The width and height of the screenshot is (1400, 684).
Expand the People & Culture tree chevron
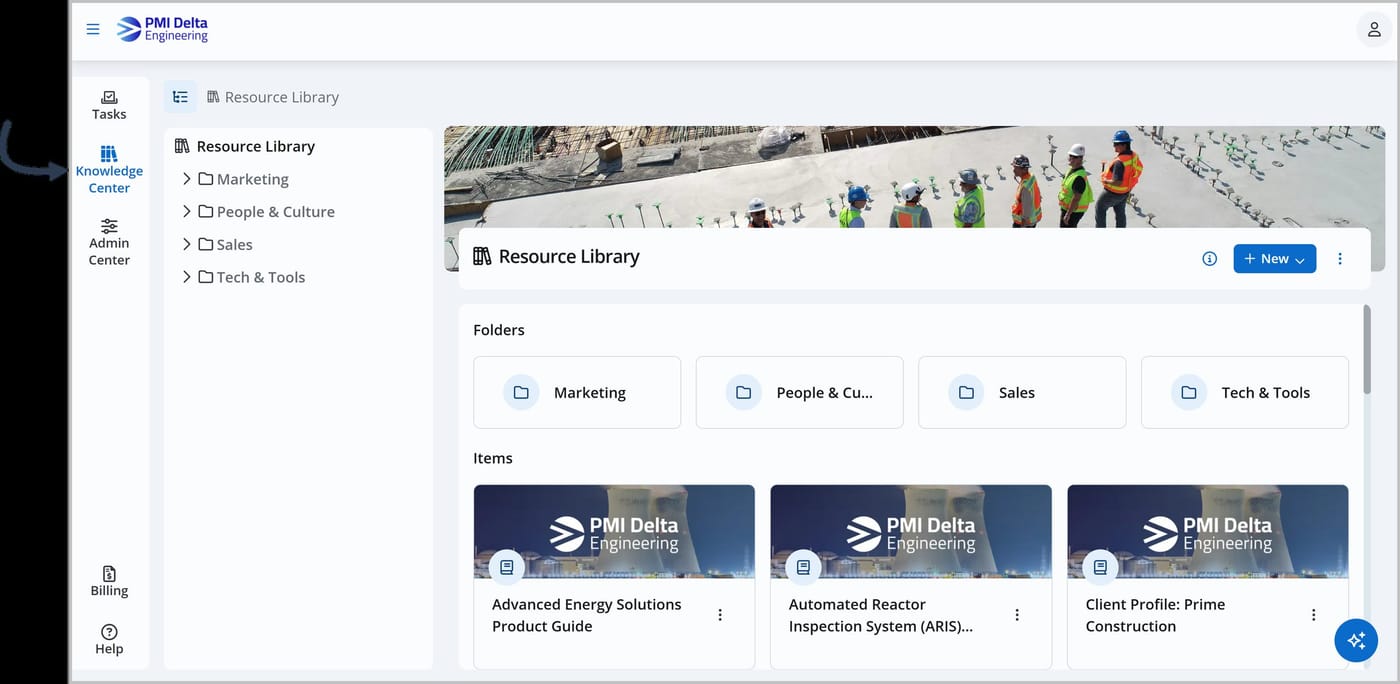tap(186, 212)
